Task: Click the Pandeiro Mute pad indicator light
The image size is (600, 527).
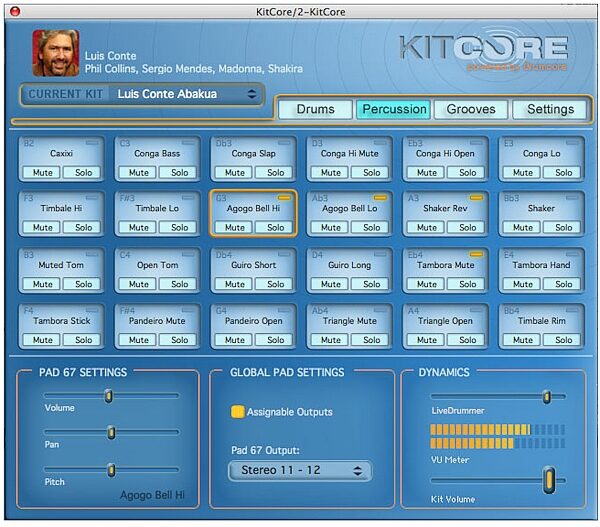Action: pos(188,310)
